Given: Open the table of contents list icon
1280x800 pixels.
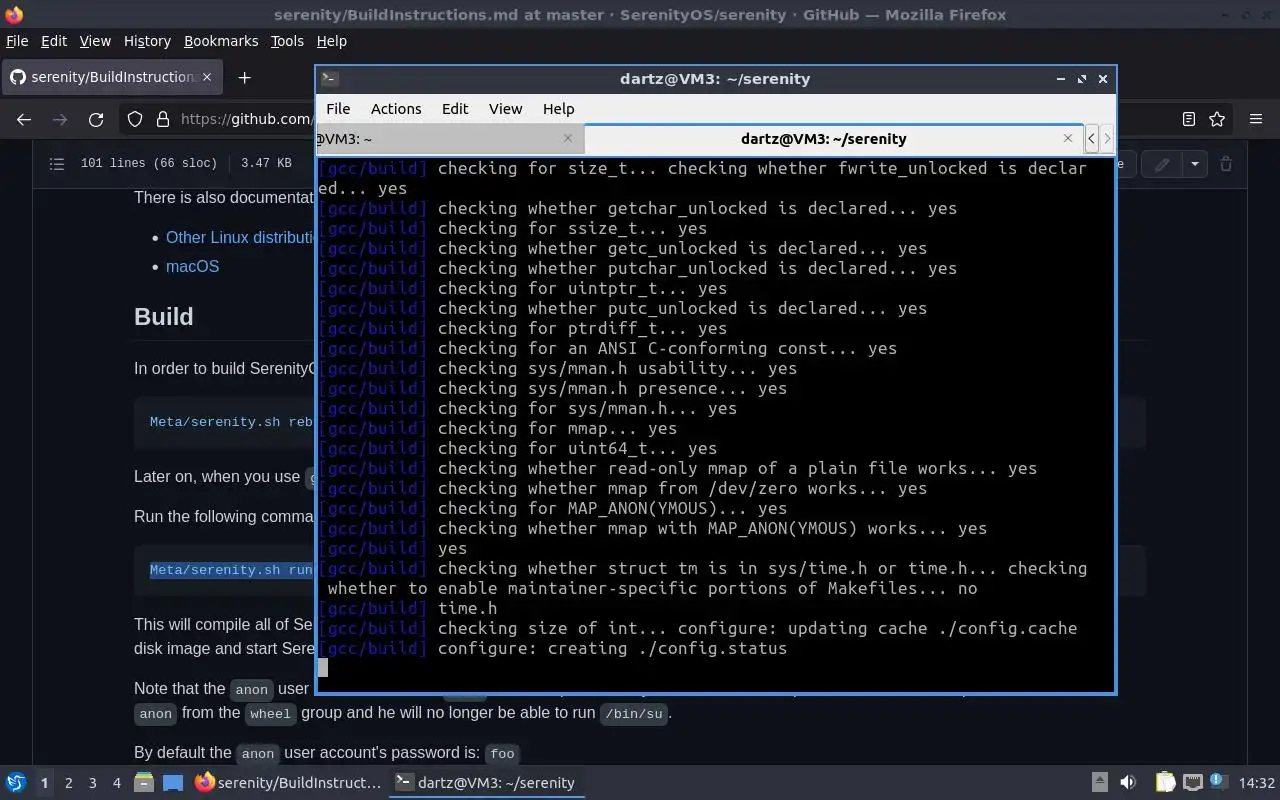Looking at the screenshot, I should [x=57, y=163].
